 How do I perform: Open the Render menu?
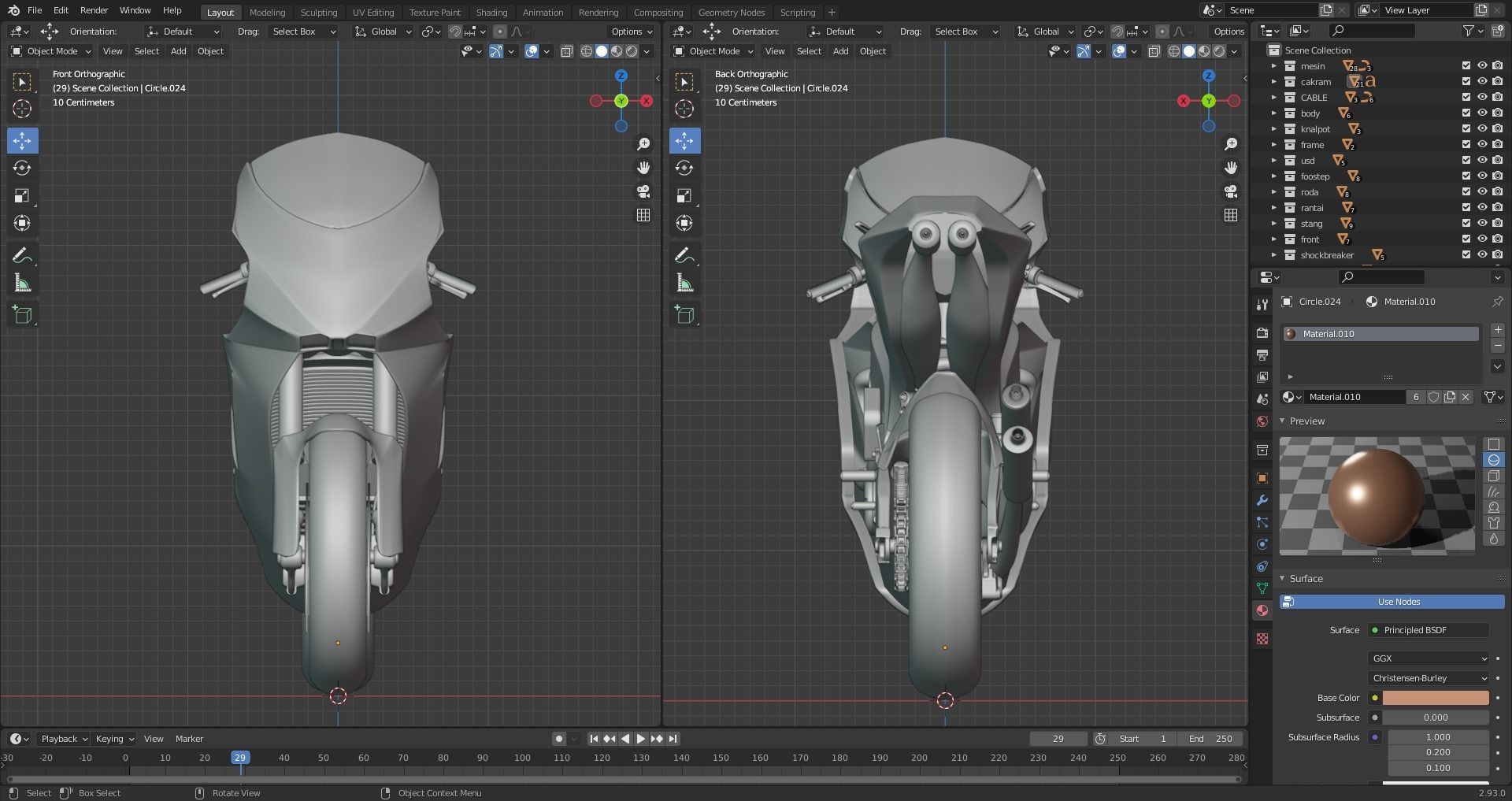tap(94, 10)
